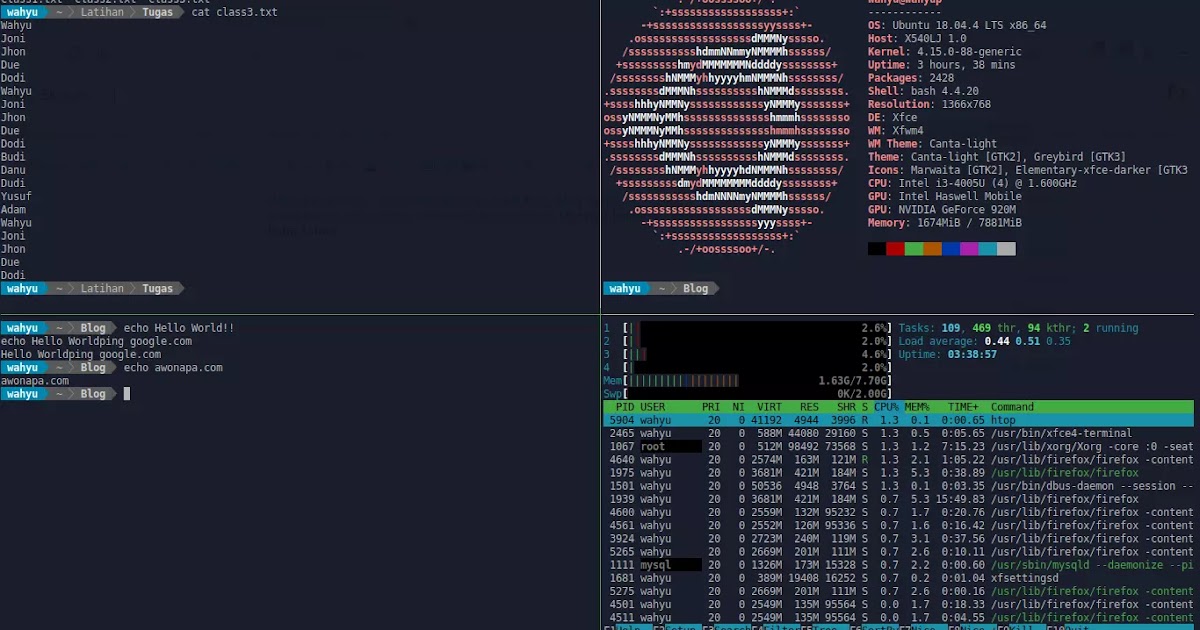This screenshot has width=1200, height=630.
Task: Filter processes using F4Filter
Action: pos(775,628)
